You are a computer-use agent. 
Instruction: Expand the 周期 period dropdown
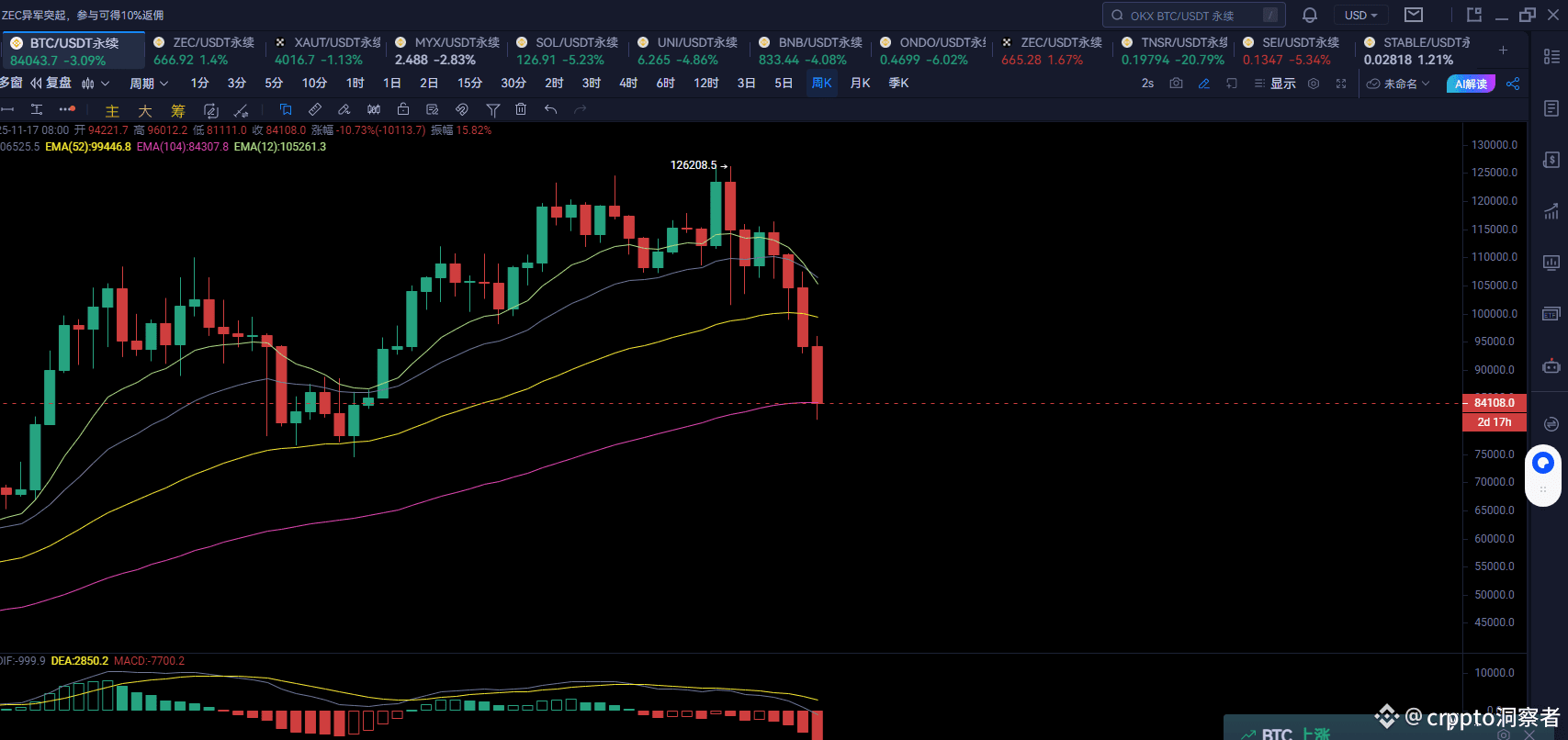pos(149,84)
